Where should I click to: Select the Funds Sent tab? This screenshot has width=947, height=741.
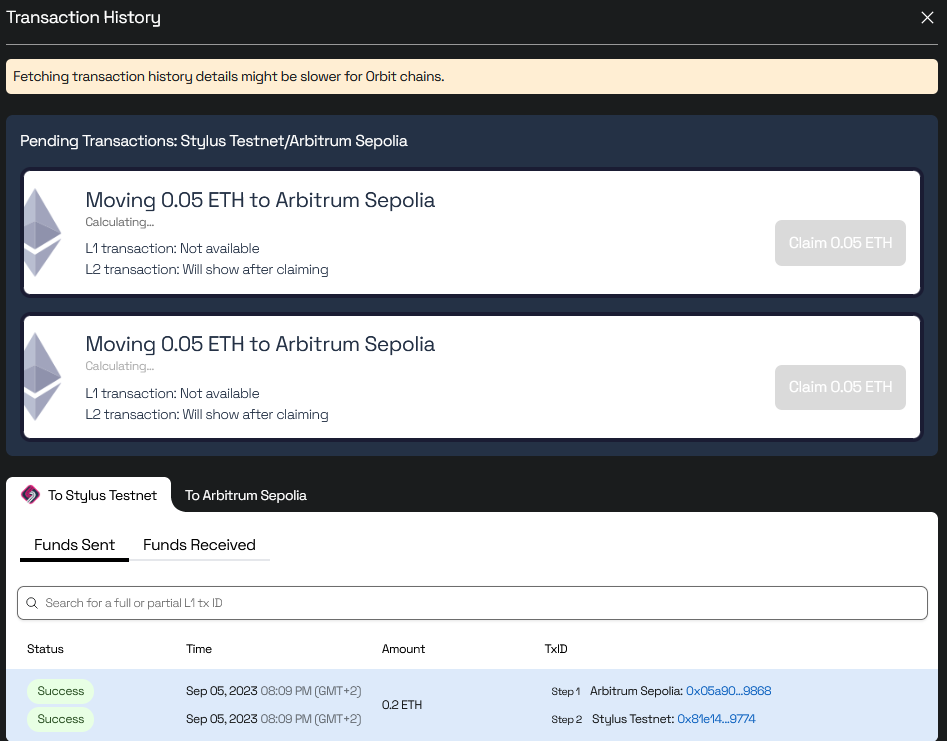tap(74, 545)
